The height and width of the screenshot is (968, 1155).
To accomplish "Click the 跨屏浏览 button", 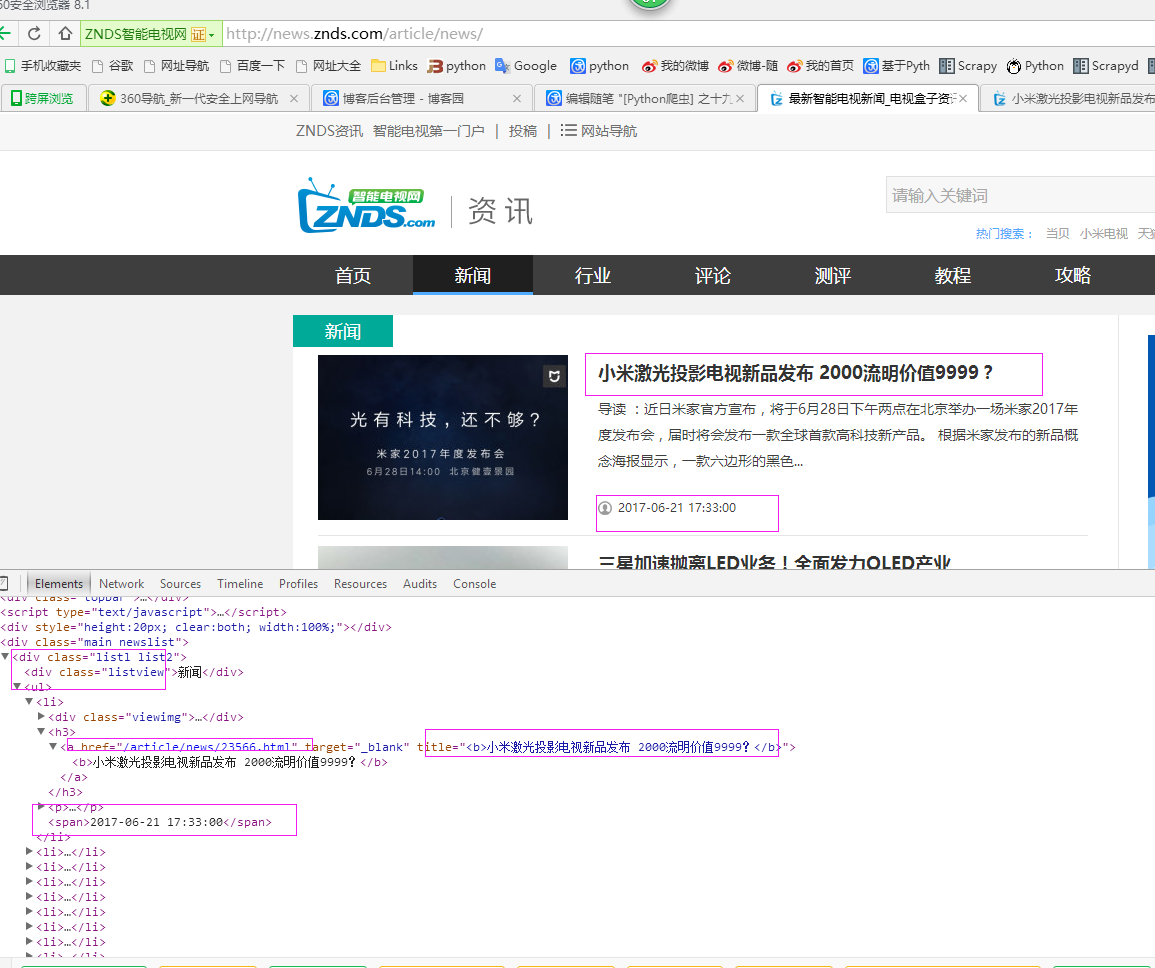I will click(x=42, y=98).
